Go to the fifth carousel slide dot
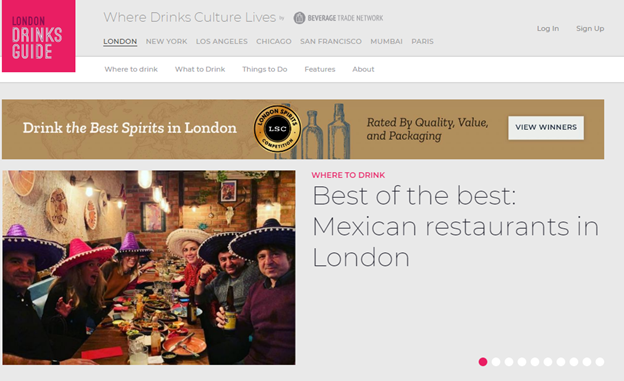Viewport: 624px width, 381px height. tap(535, 362)
